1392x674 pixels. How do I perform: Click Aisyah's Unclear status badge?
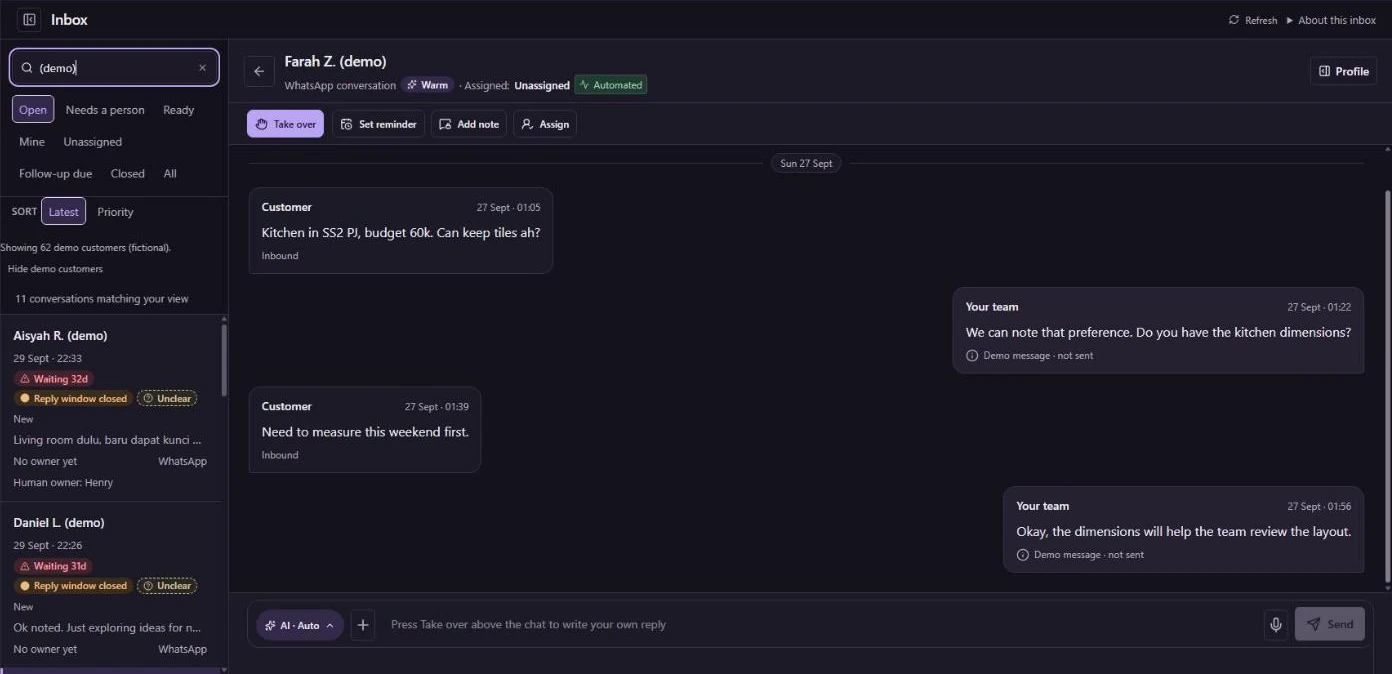coord(167,398)
